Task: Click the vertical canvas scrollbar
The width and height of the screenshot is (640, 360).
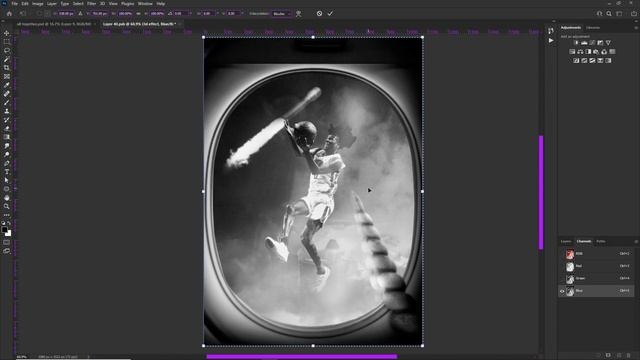Action: tap(541, 192)
